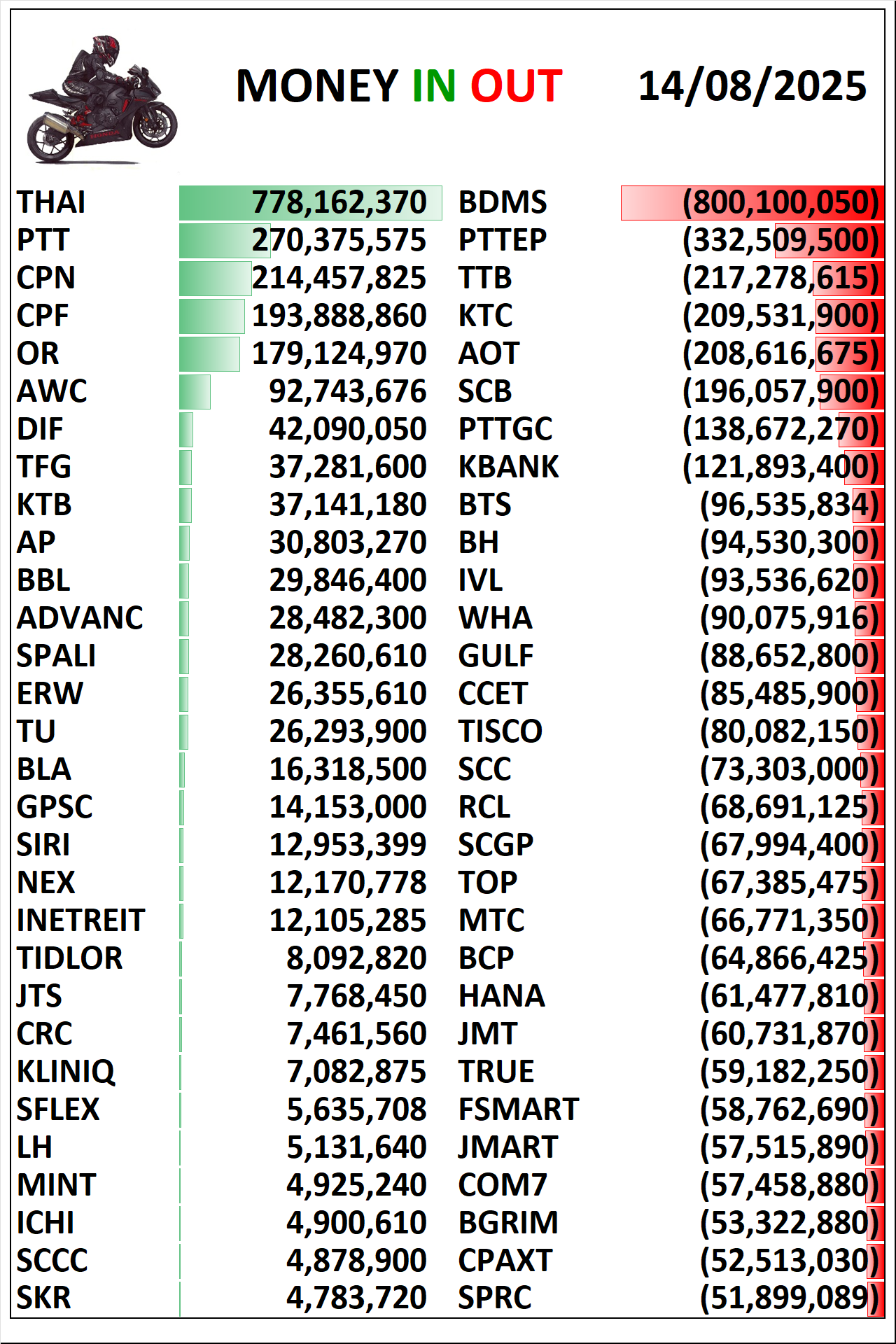
Task: Click the AOT outflow value (208,616,675)
Action: pyautogui.click(x=780, y=353)
